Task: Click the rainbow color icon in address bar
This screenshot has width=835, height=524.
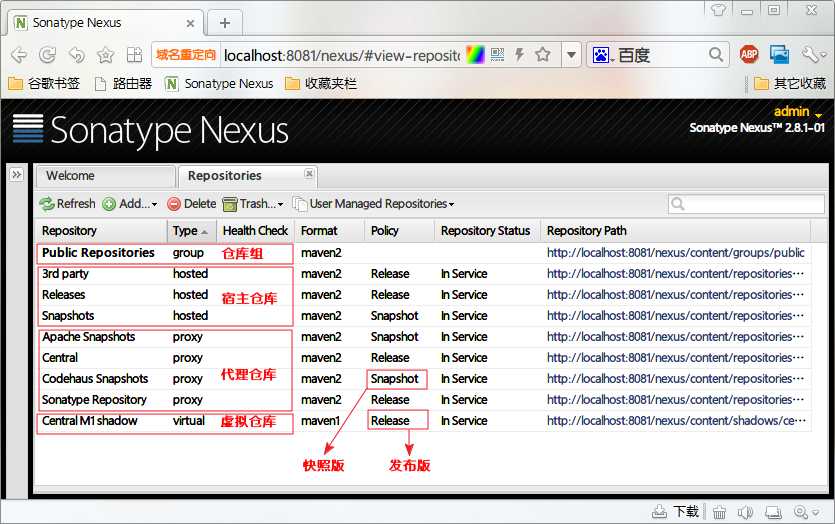Action: [x=475, y=54]
